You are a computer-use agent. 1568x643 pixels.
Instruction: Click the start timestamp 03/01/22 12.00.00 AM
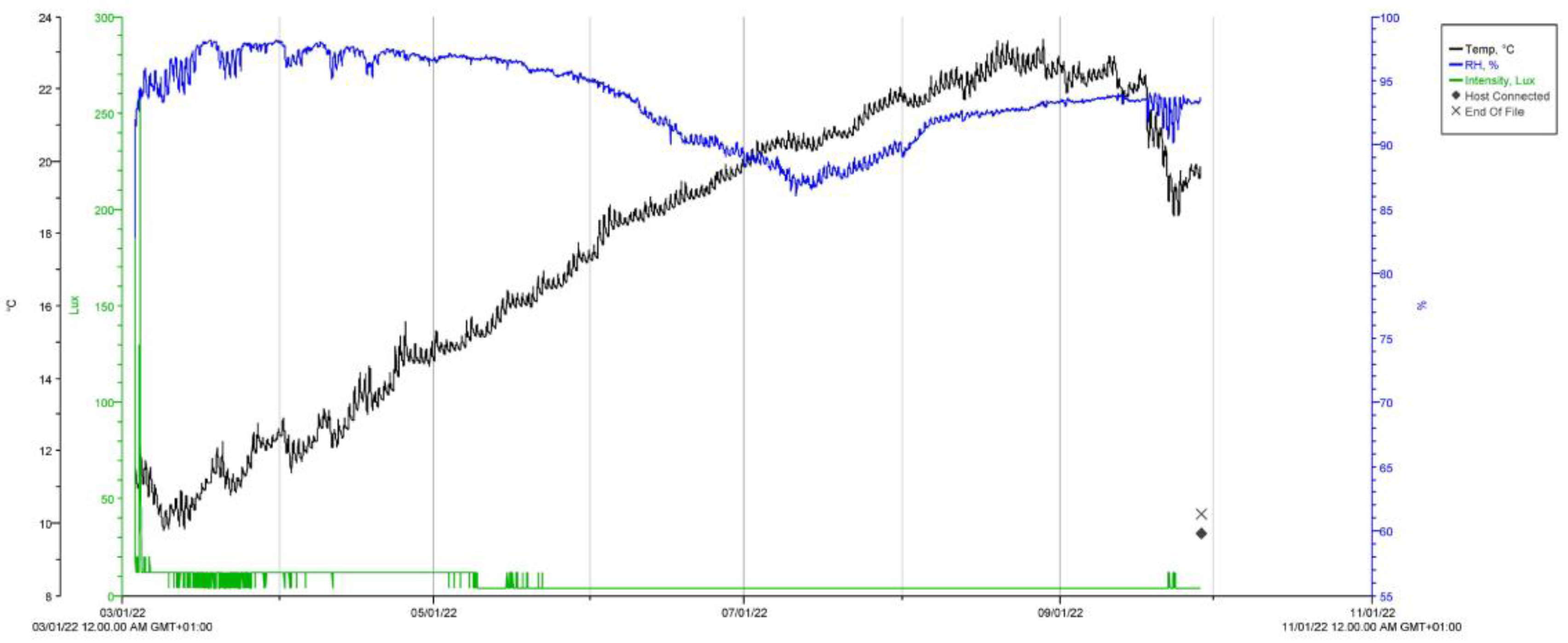[122, 627]
